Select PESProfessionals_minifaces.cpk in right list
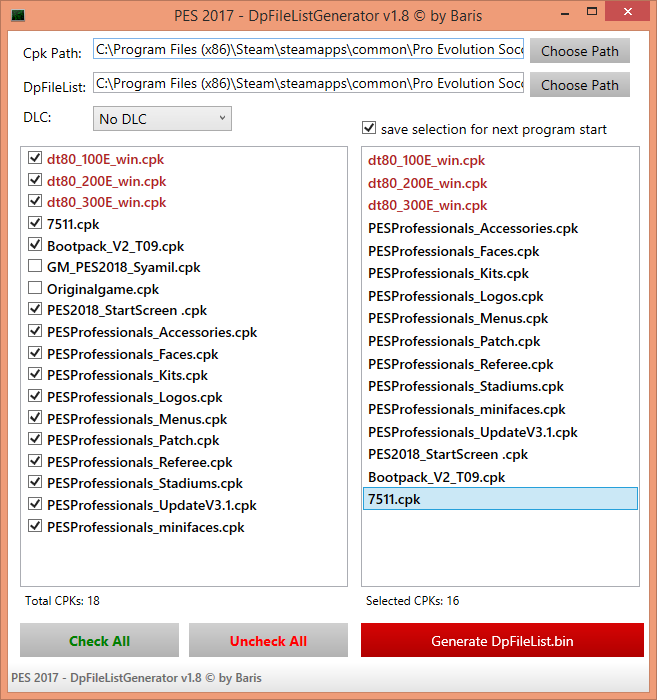657x700 pixels. pos(500,409)
